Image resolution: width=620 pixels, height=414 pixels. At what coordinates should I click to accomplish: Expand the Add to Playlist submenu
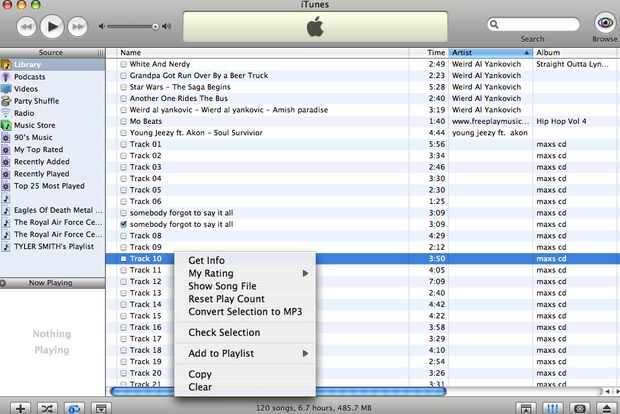pyautogui.click(x=245, y=354)
